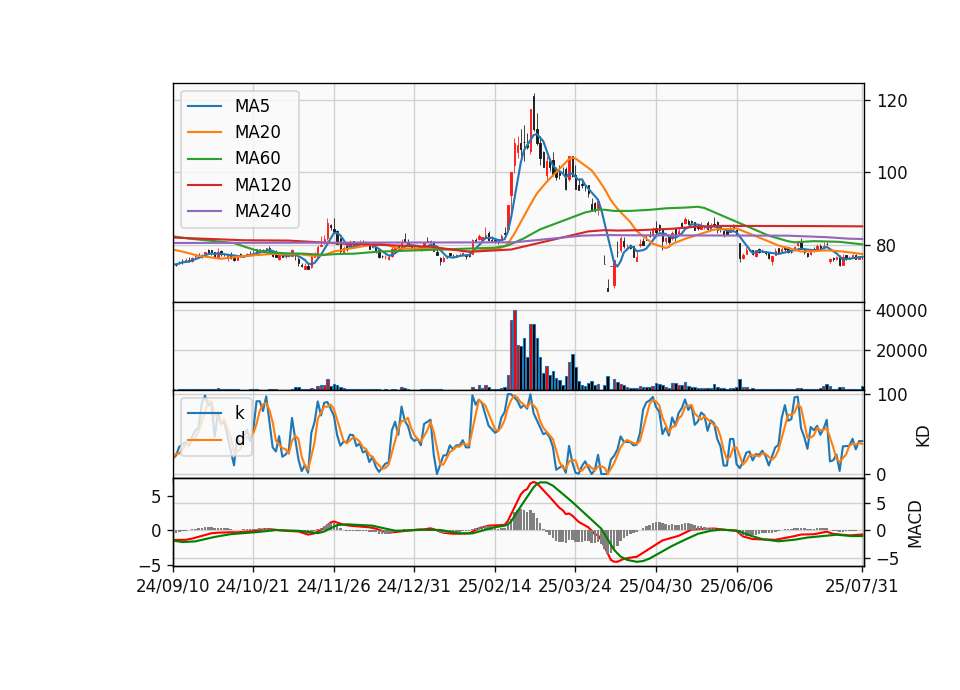The image size is (960, 690).
Task: Click the 20000 volume axis label
Action: [x=902, y=351]
